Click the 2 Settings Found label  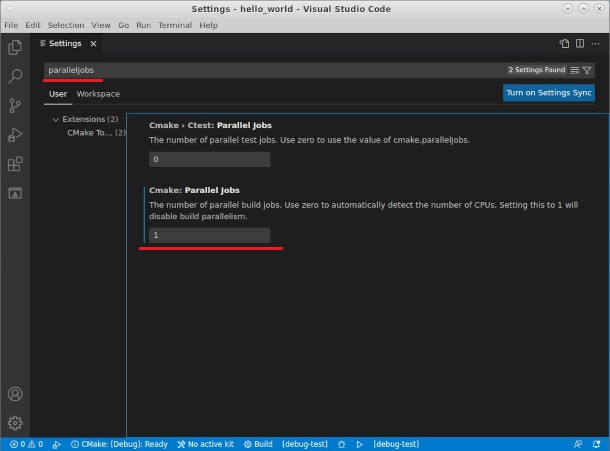click(536, 70)
